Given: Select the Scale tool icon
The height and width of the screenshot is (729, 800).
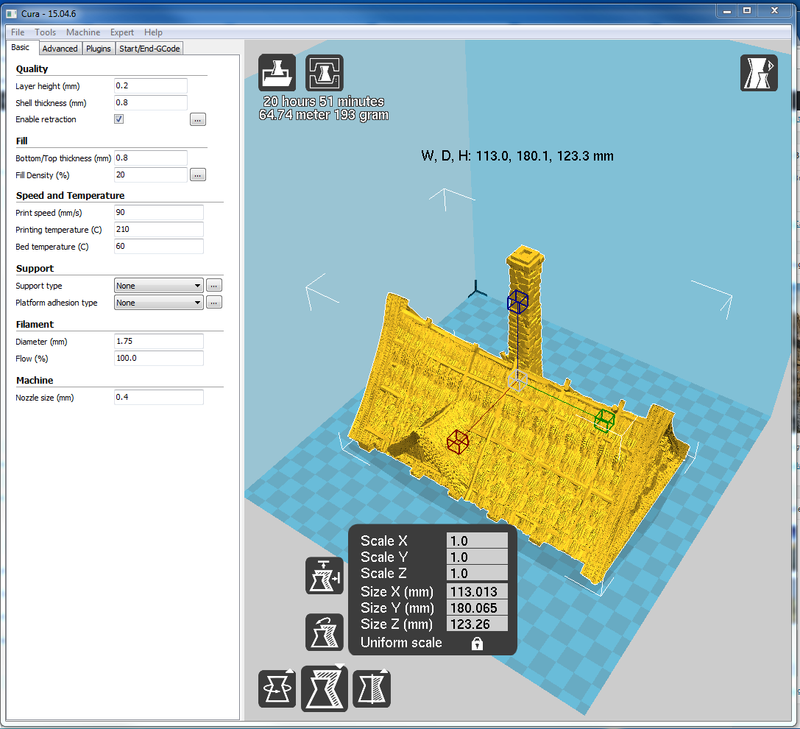Looking at the screenshot, I should point(324,688).
